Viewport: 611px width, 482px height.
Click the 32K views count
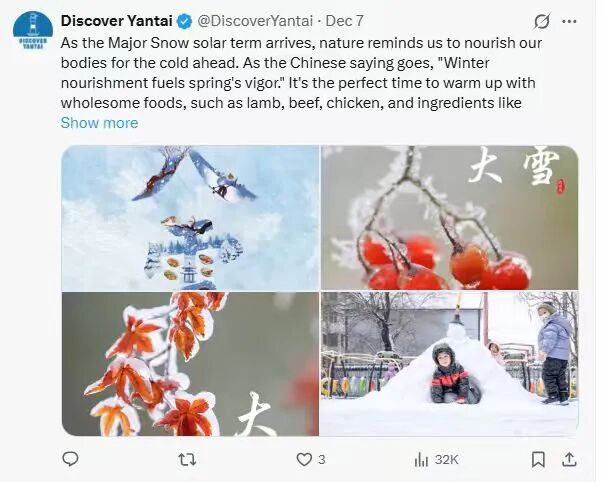point(446,459)
